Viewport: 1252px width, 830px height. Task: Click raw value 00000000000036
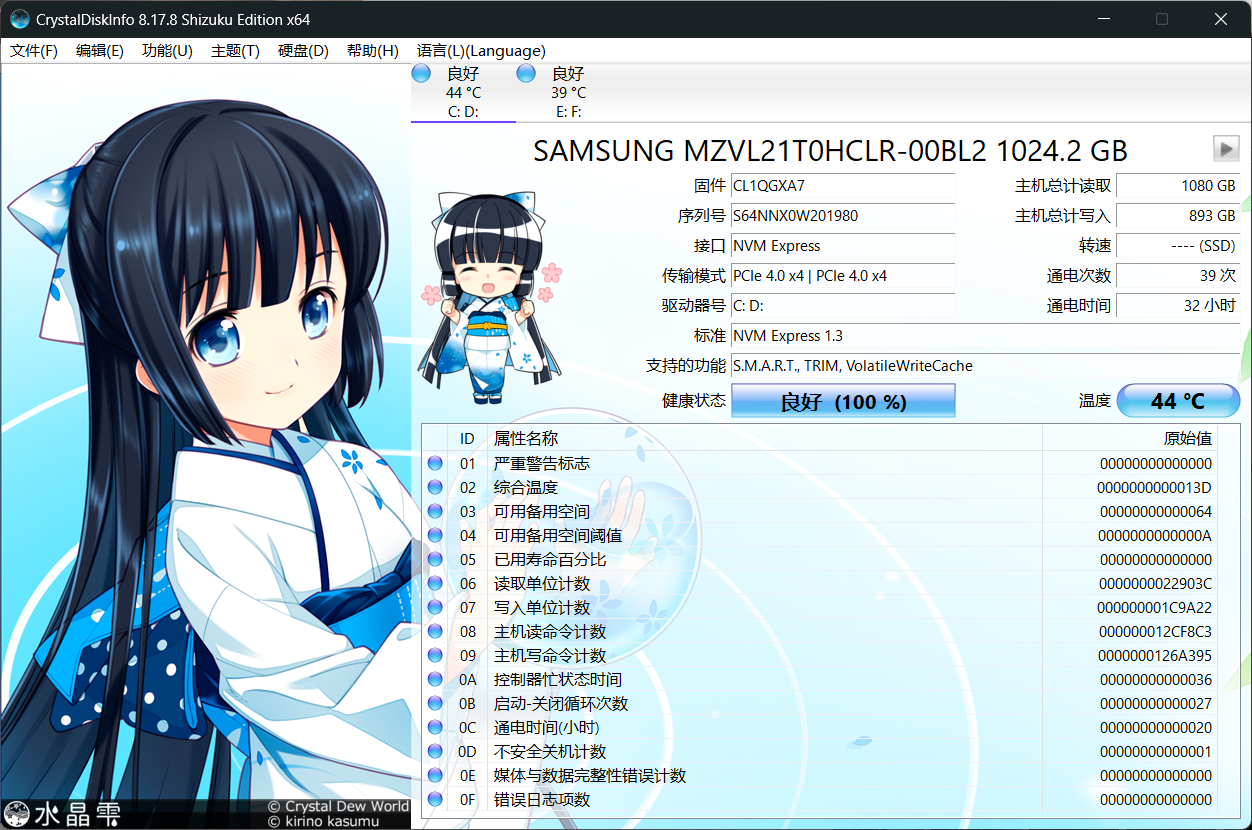pos(1156,679)
